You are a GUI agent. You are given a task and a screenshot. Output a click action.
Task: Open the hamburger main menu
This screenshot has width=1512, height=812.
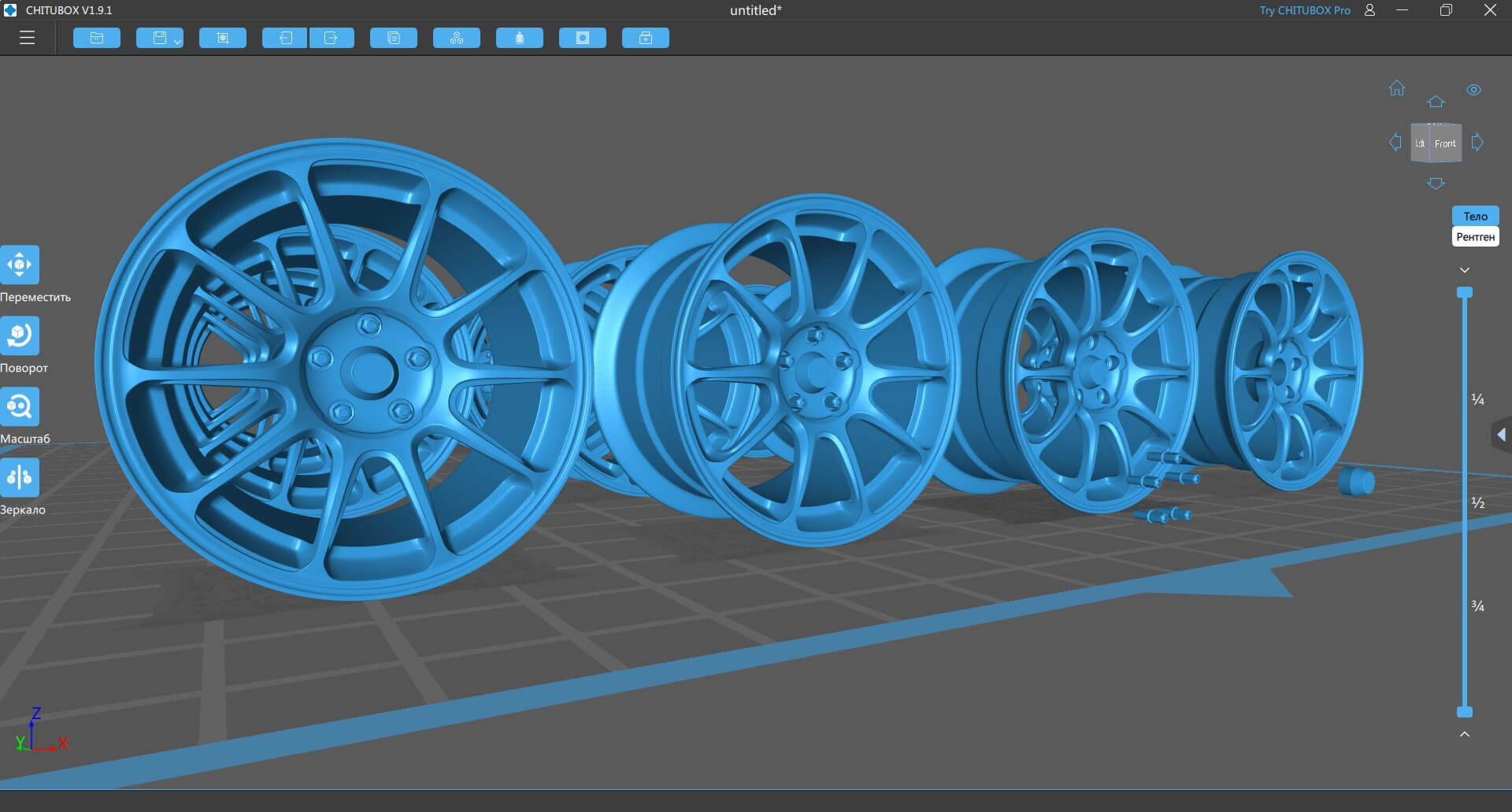pos(27,38)
